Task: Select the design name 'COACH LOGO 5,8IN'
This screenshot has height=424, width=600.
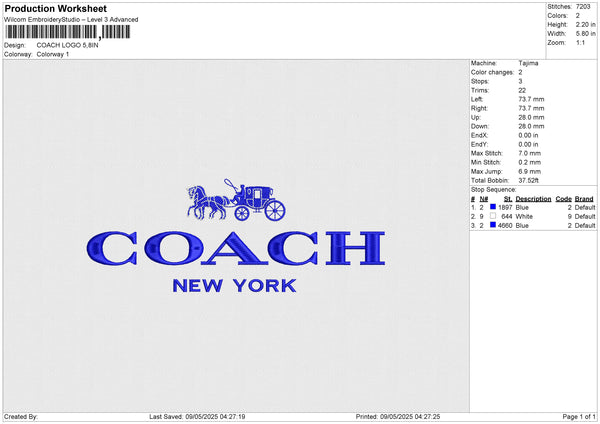Action: (67, 45)
